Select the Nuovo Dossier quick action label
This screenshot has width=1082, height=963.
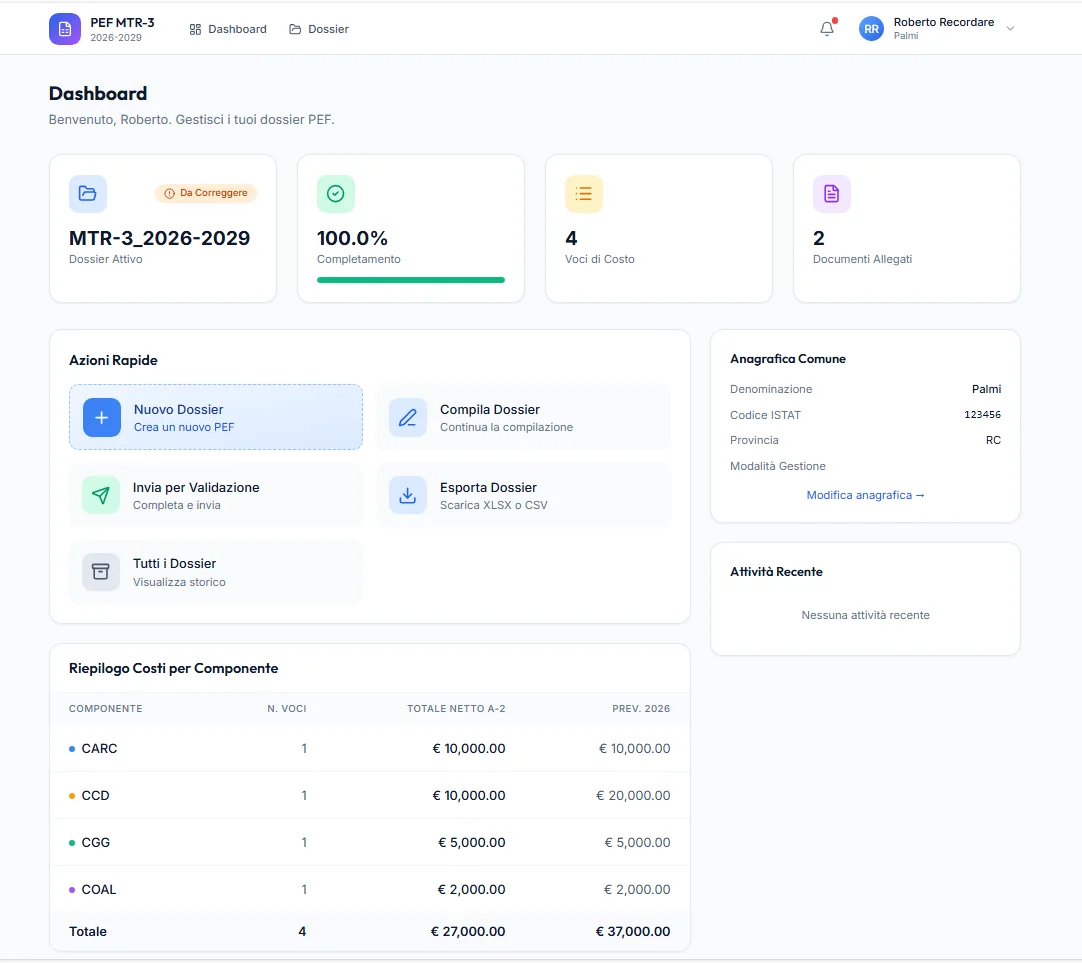click(179, 409)
